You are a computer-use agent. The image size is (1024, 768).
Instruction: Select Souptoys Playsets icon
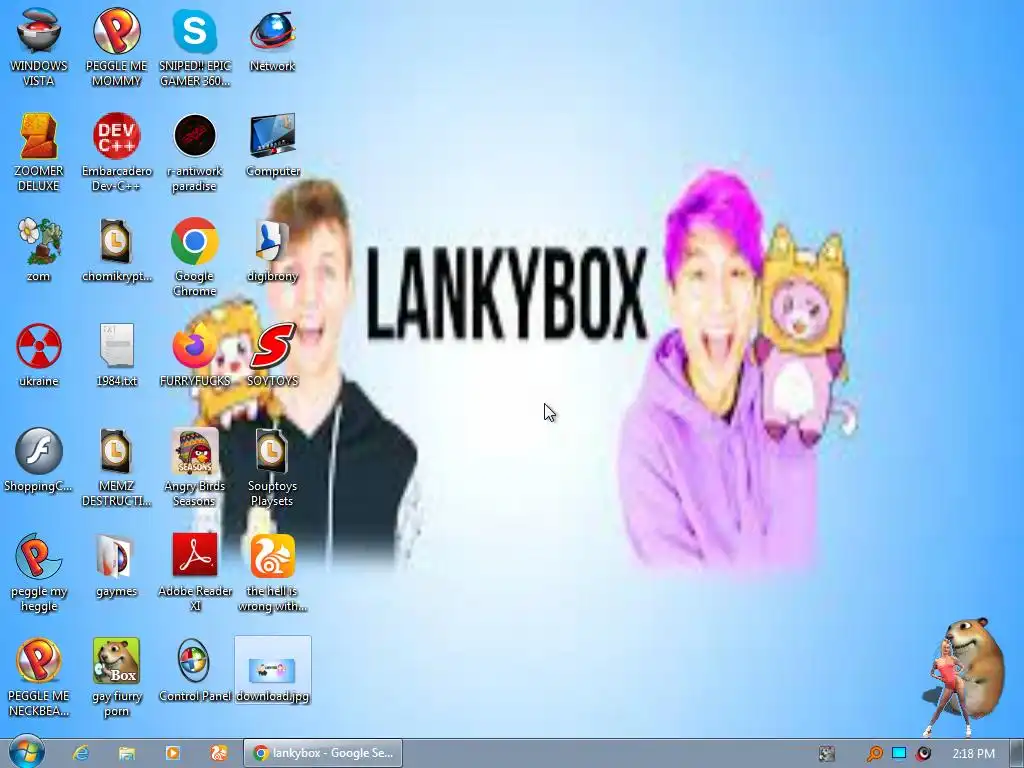coord(272,468)
